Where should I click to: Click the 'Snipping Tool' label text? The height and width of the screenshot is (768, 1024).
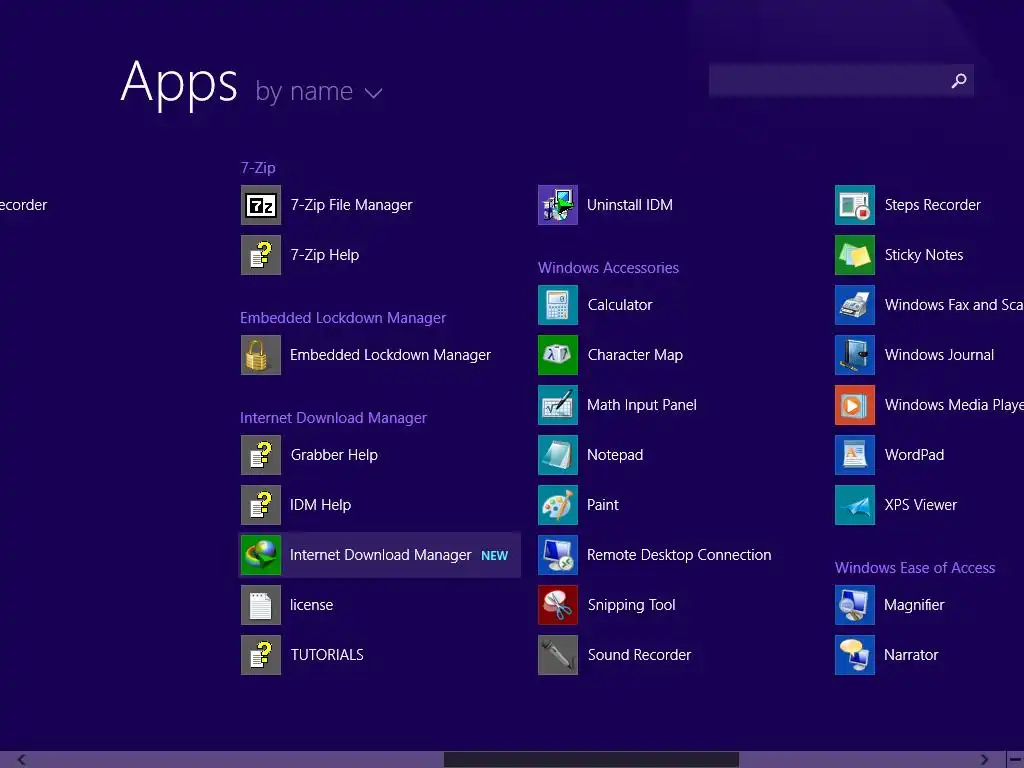click(632, 605)
